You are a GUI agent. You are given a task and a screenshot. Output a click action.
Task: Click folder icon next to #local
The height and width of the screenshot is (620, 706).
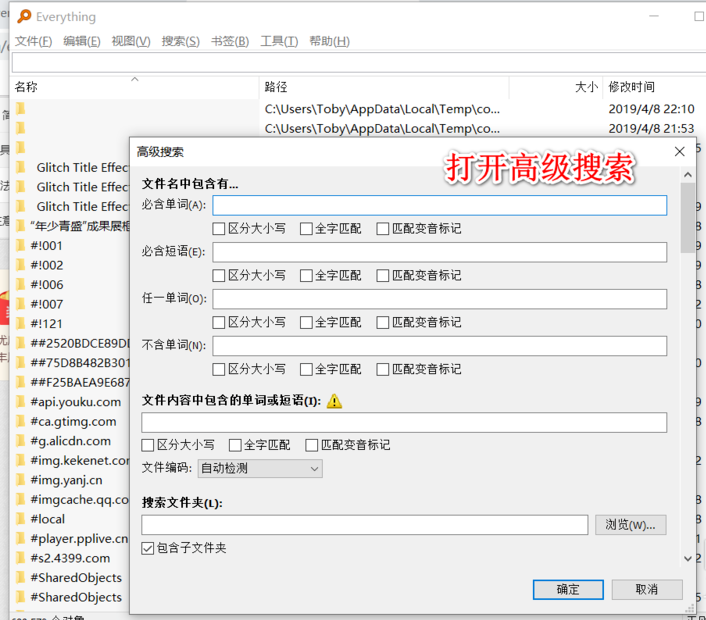[20, 519]
